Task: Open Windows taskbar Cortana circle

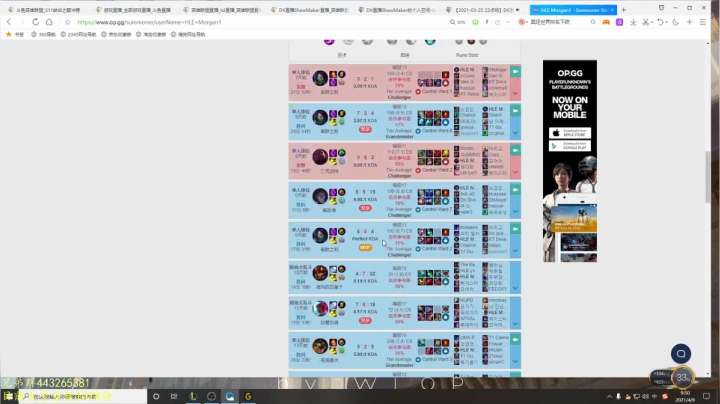Action: pos(156,396)
